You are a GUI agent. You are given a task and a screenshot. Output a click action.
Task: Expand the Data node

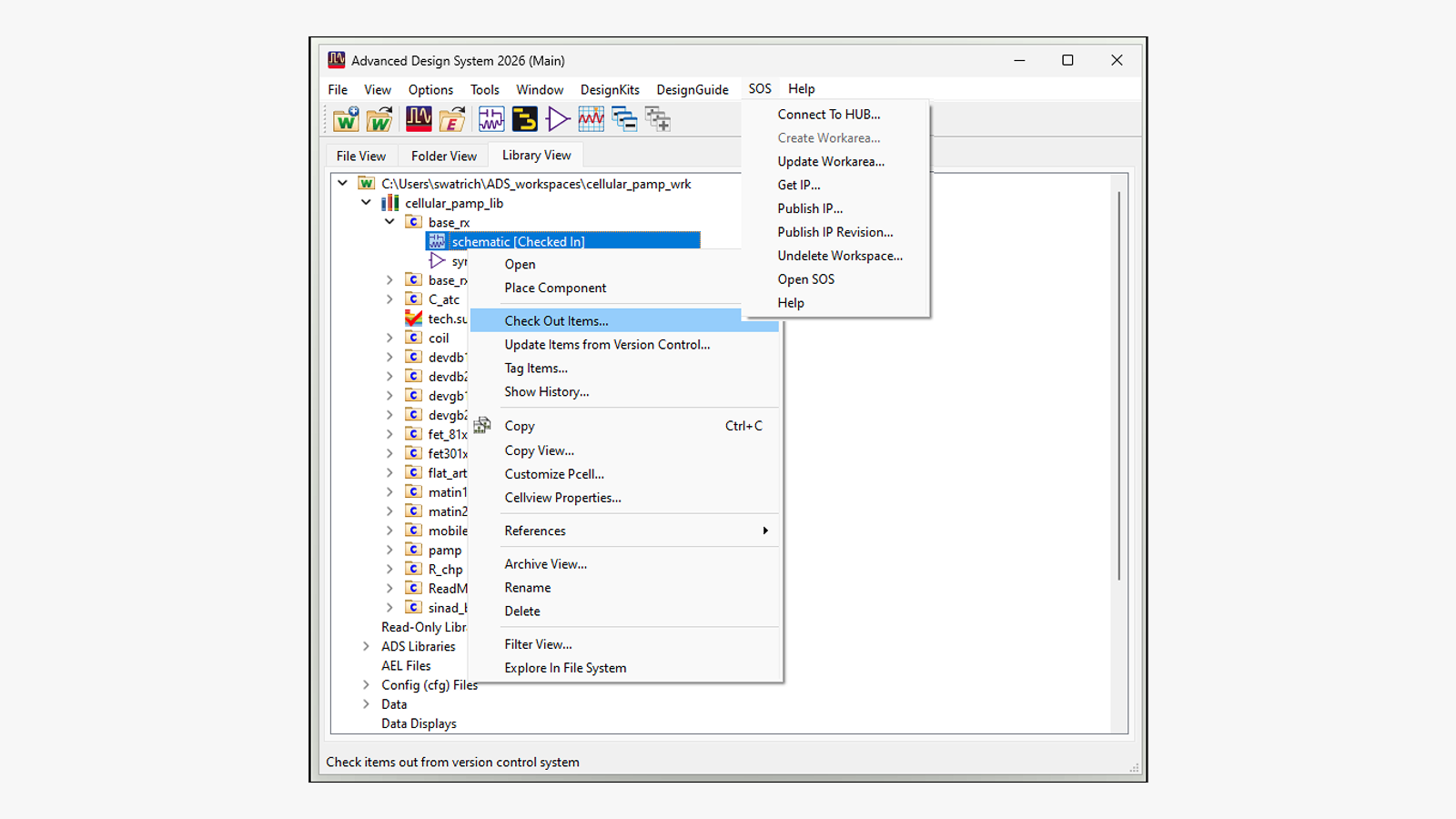click(x=366, y=703)
